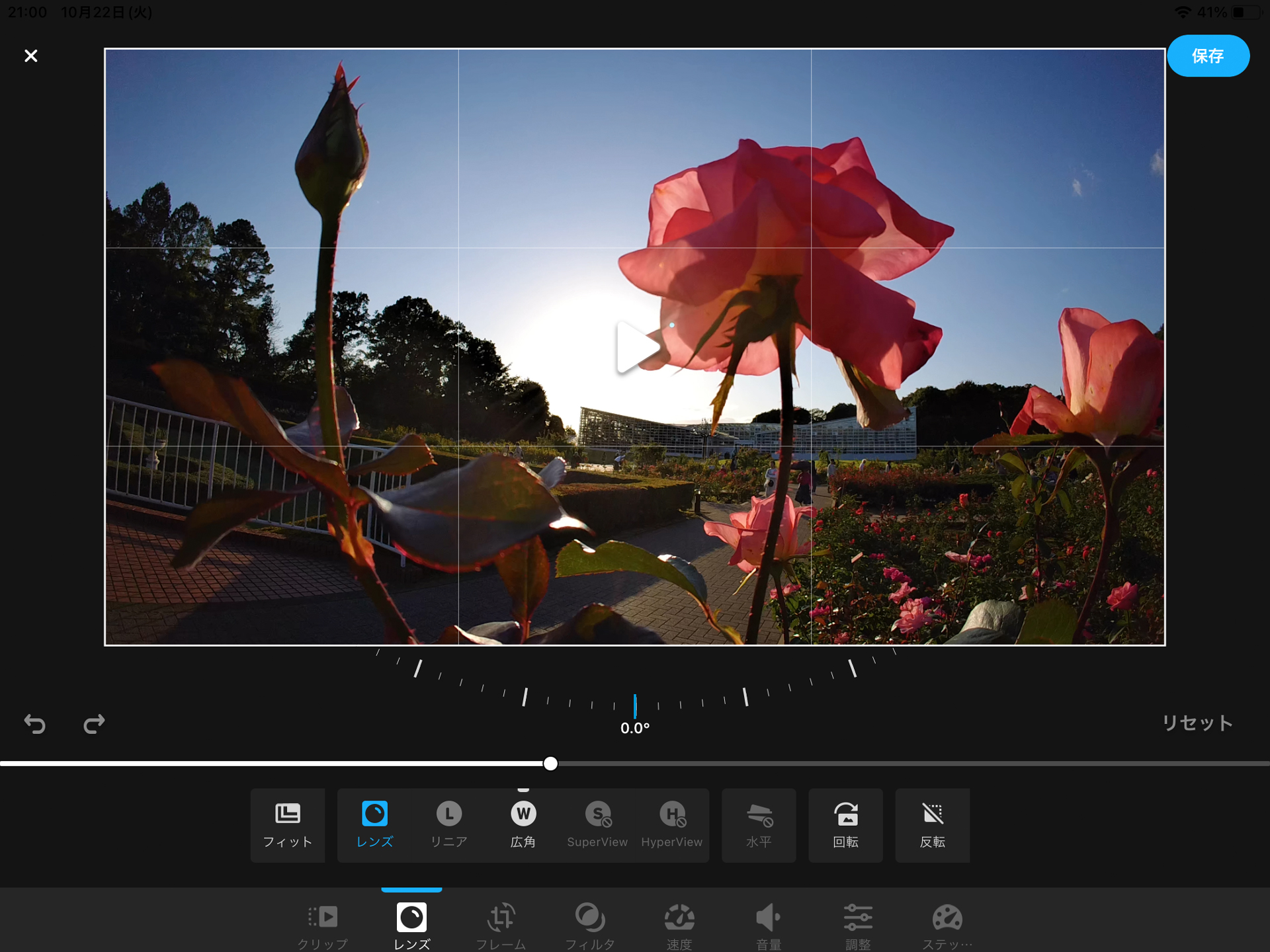1270x952 pixels.
Task: Undo the last edit
Action: coord(35,724)
